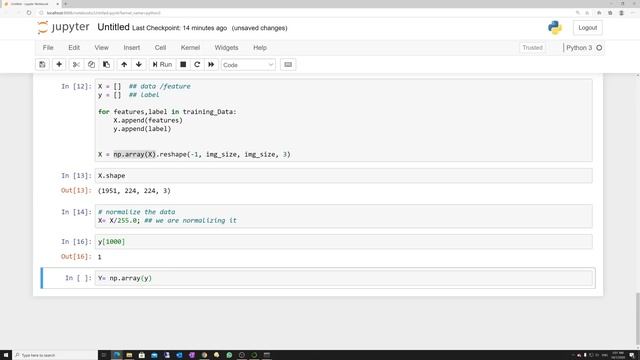Viewport: 640px width, 360px height.
Task: Run the selected cell
Action: pos(162,64)
